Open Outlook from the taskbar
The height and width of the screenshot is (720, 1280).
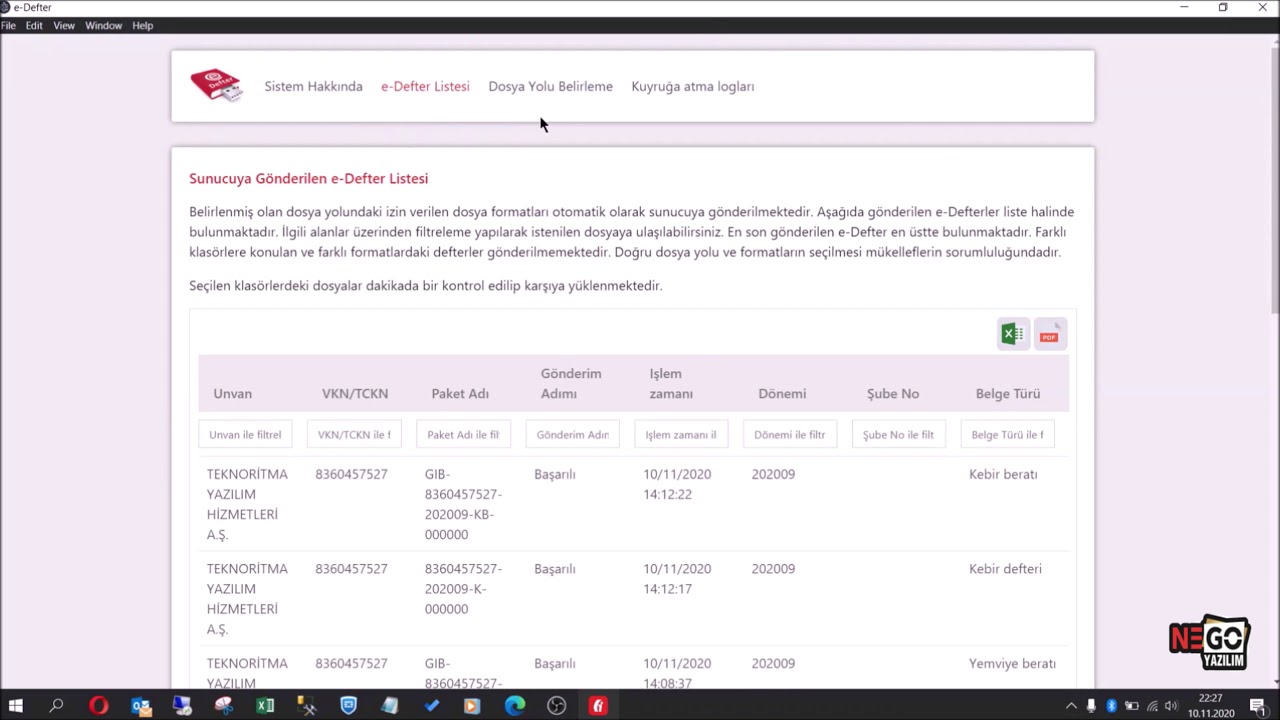(140, 706)
